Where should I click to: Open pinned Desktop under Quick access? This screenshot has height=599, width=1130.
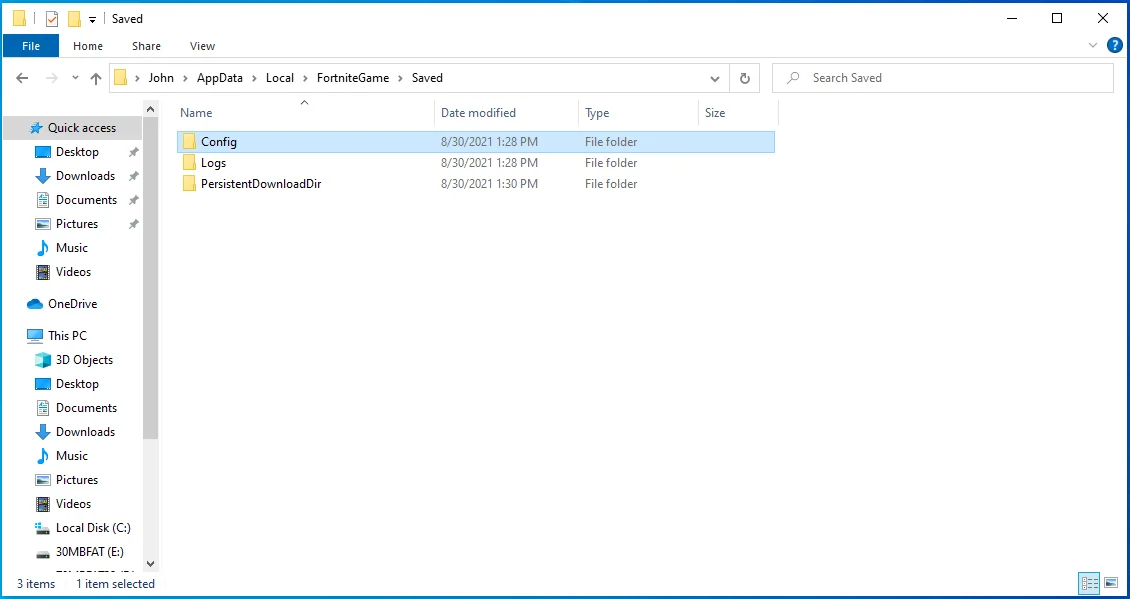(x=77, y=152)
